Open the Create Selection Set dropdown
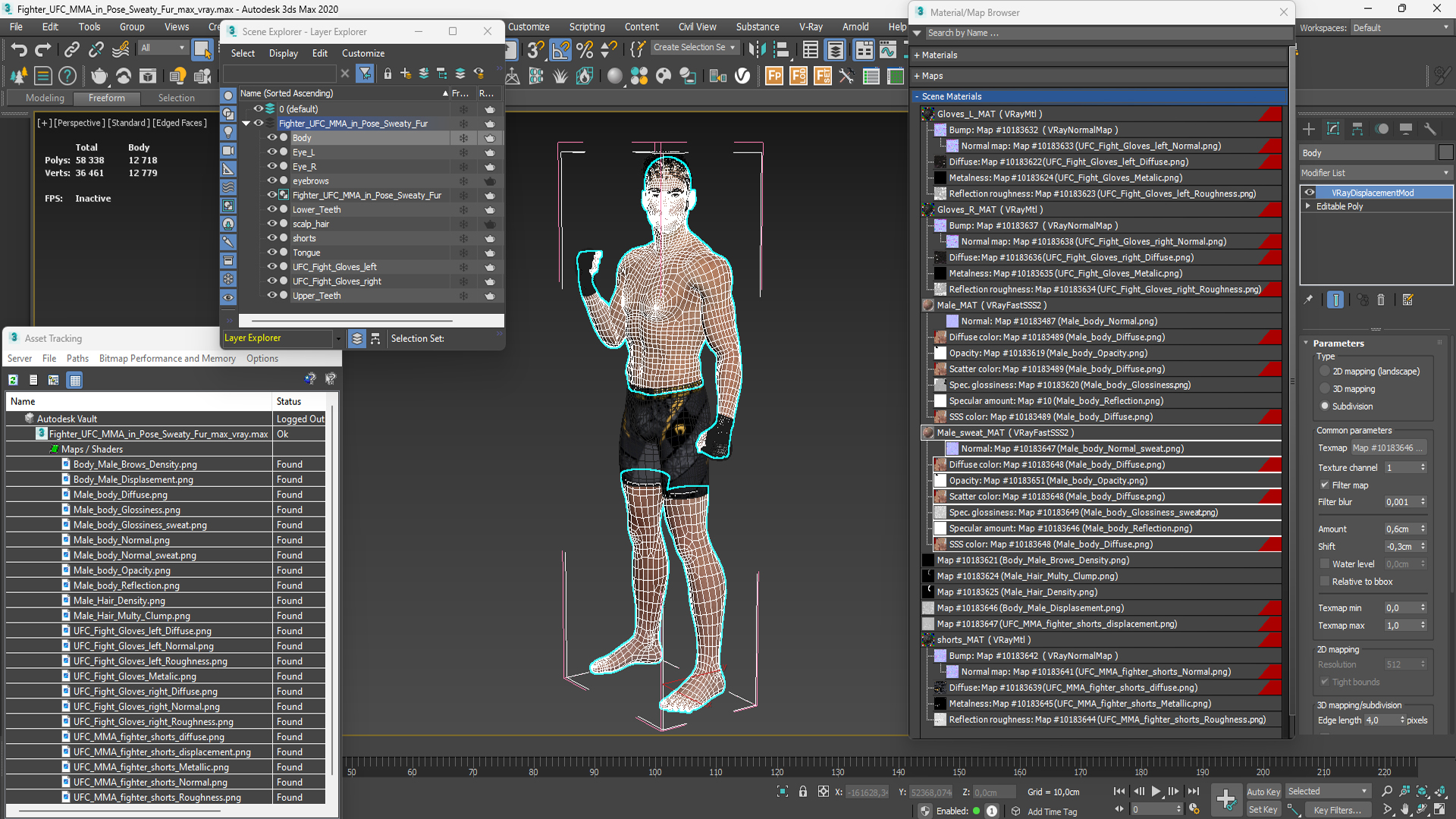Screen dimensions: 1456x819 694,47
